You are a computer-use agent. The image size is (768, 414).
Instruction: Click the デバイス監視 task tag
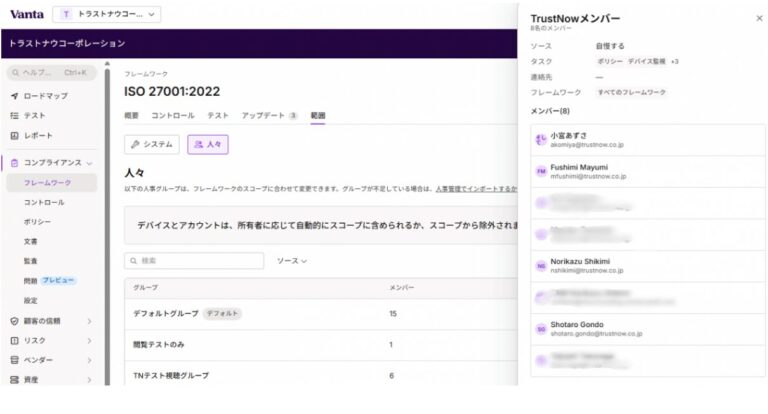(647, 61)
